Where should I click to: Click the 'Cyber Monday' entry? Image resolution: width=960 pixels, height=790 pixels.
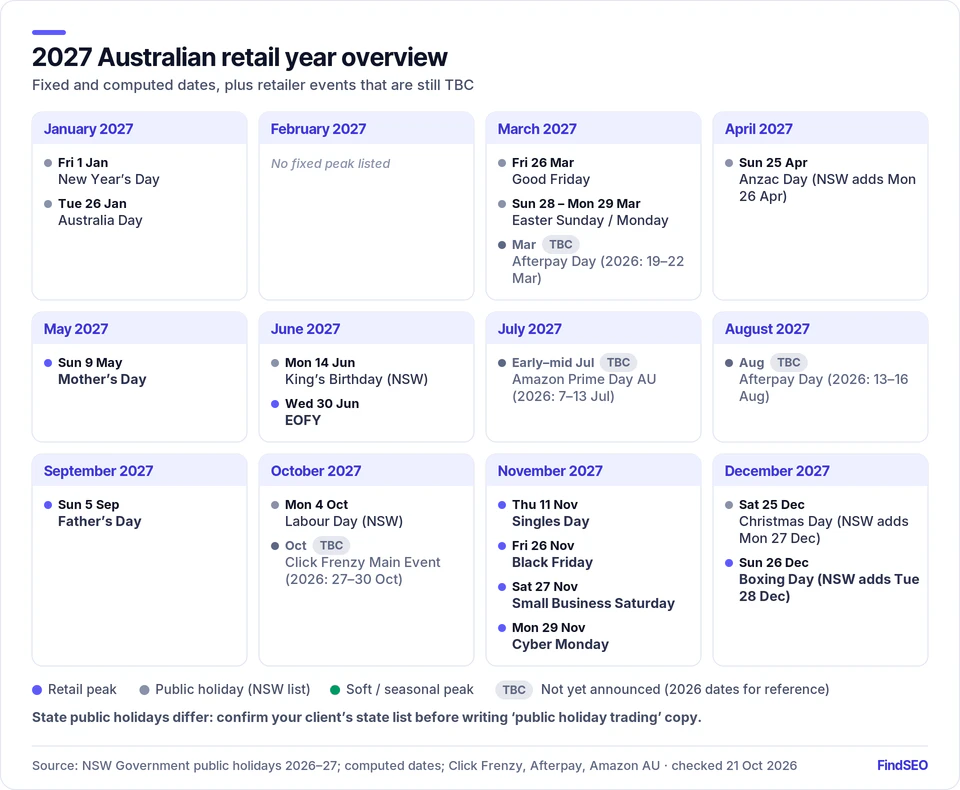[560, 645]
